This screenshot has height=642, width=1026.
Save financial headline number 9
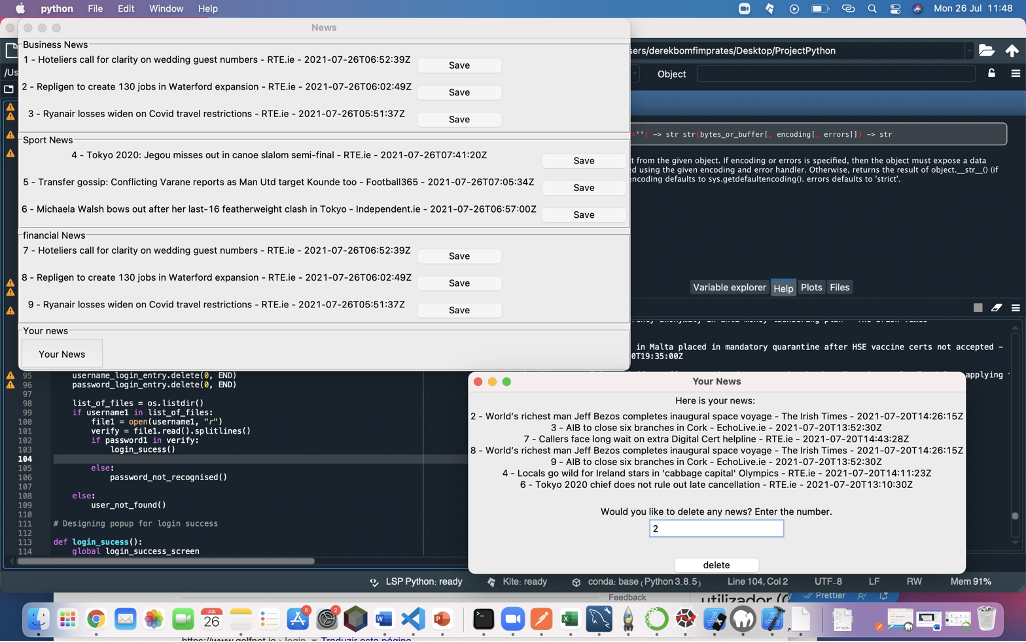459,310
